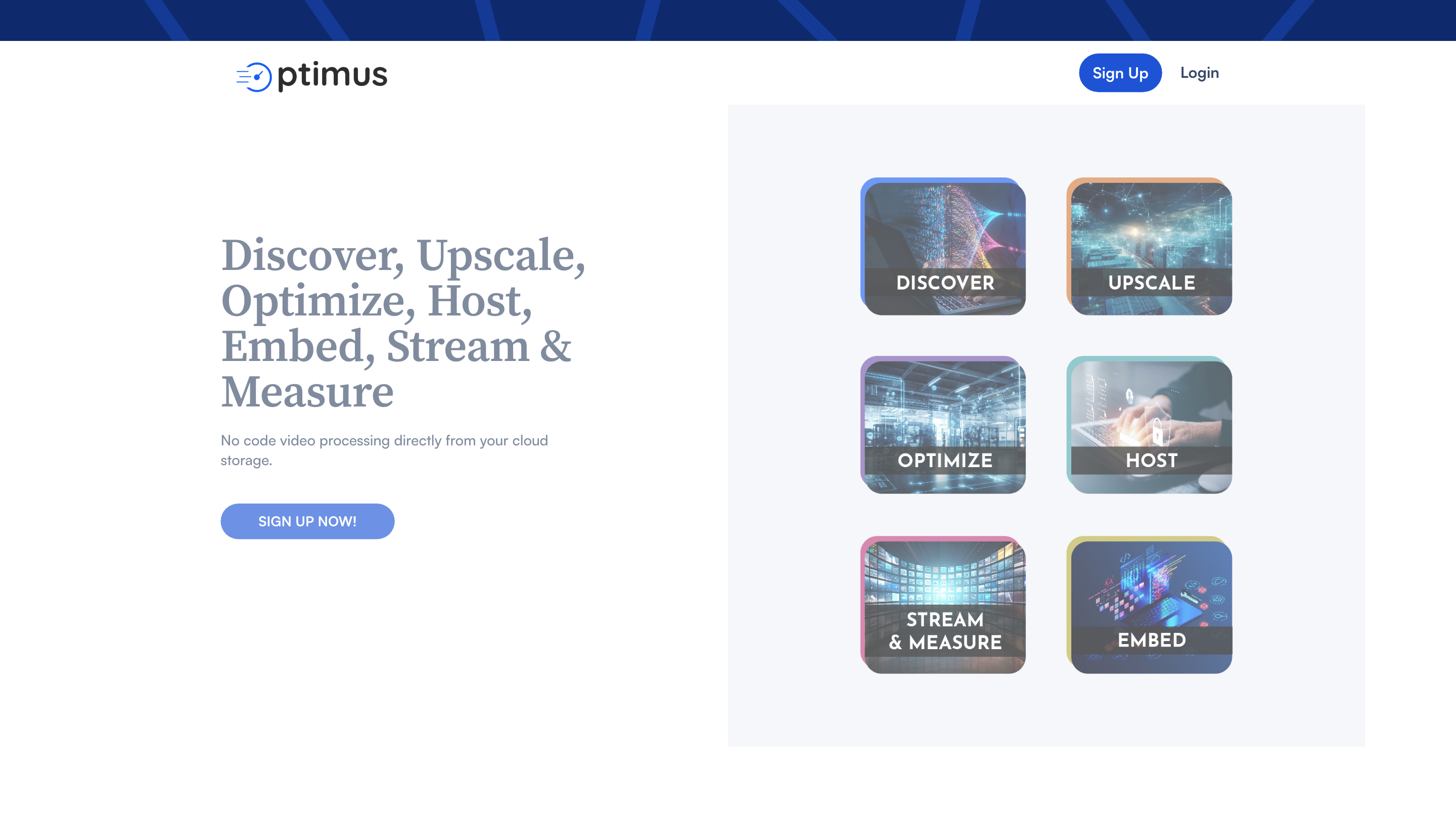The width and height of the screenshot is (1456, 819).
Task: Click the Sign Up button in the header
Action: click(1120, 72)
